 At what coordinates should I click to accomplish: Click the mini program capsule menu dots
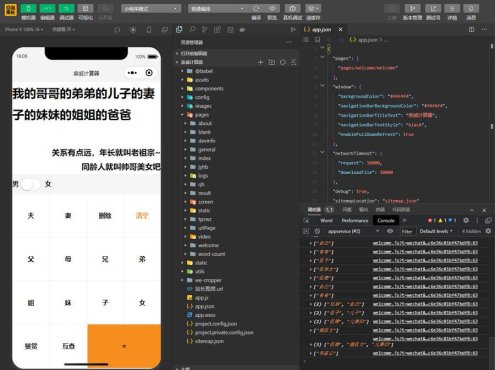pyautogui.click(x=132, y=73)
